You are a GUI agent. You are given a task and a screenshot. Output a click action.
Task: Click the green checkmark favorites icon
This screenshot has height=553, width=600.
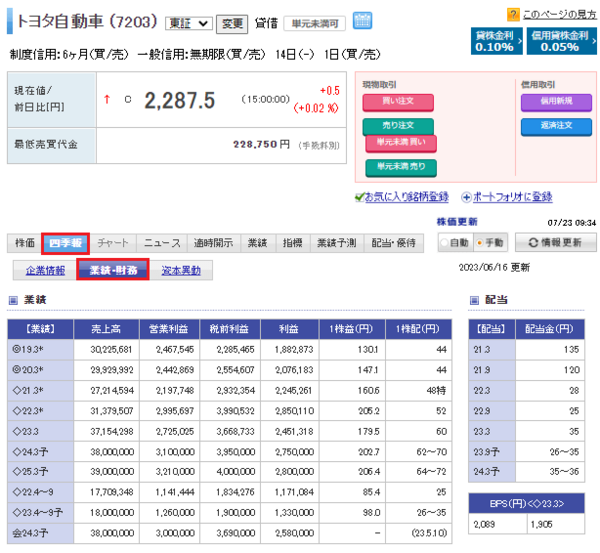359,197
